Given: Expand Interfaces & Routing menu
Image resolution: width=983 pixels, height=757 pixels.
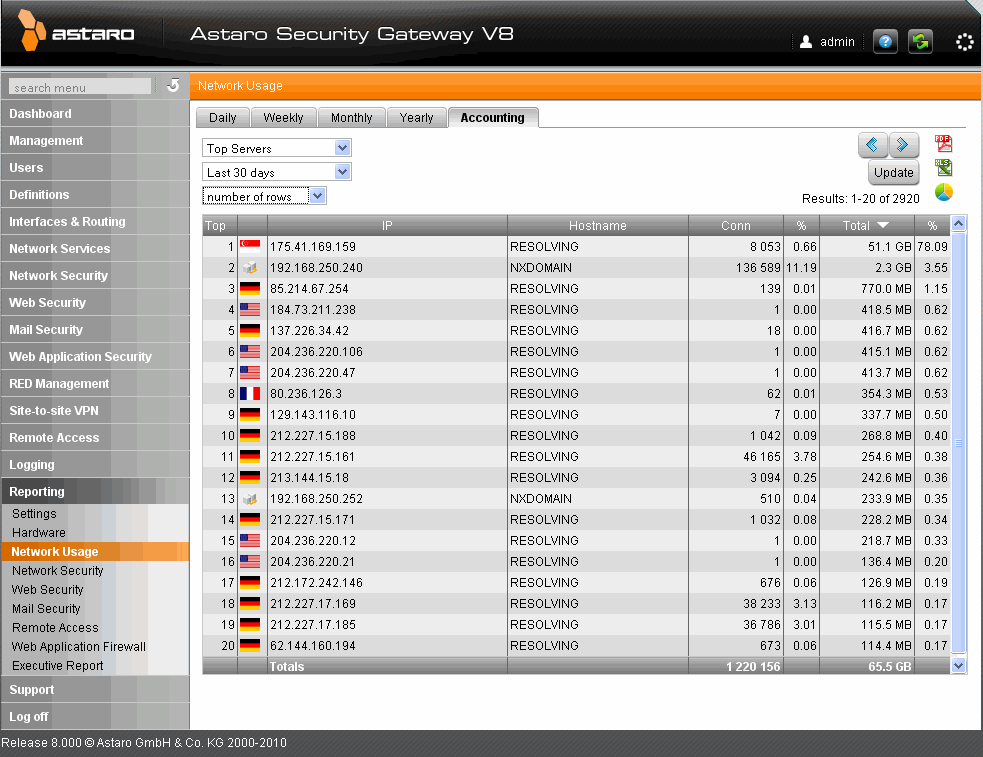Looking at the screenshot, I should coord(95,222).
